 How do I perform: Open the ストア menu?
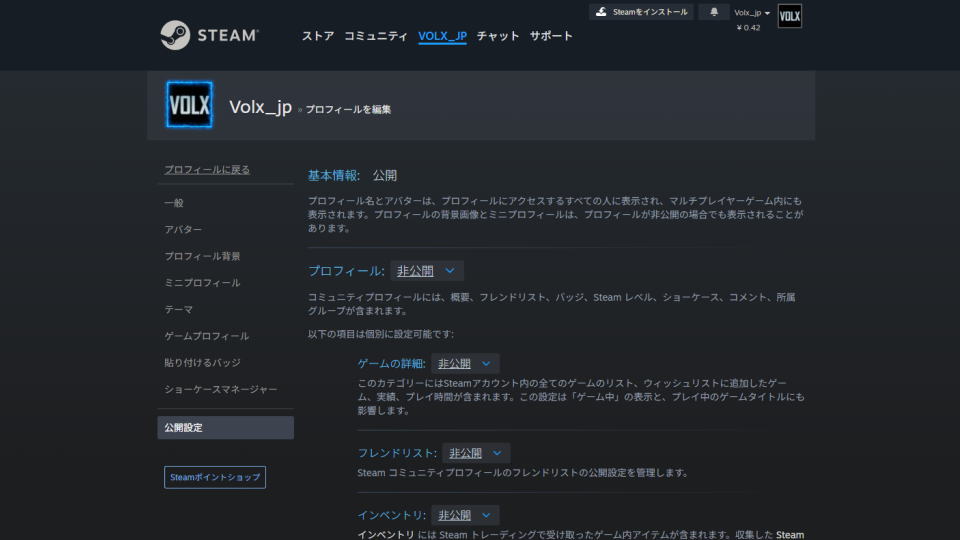pos(318,36)
